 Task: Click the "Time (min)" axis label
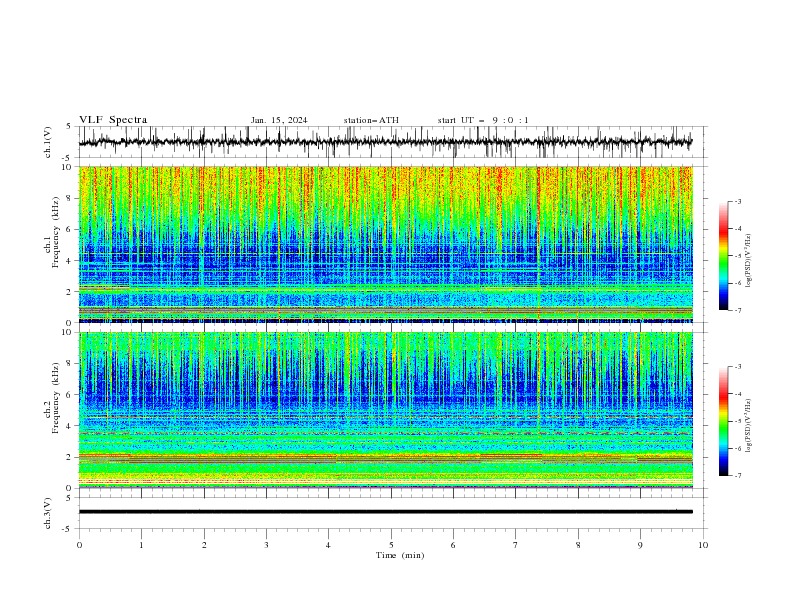[400, 555]
